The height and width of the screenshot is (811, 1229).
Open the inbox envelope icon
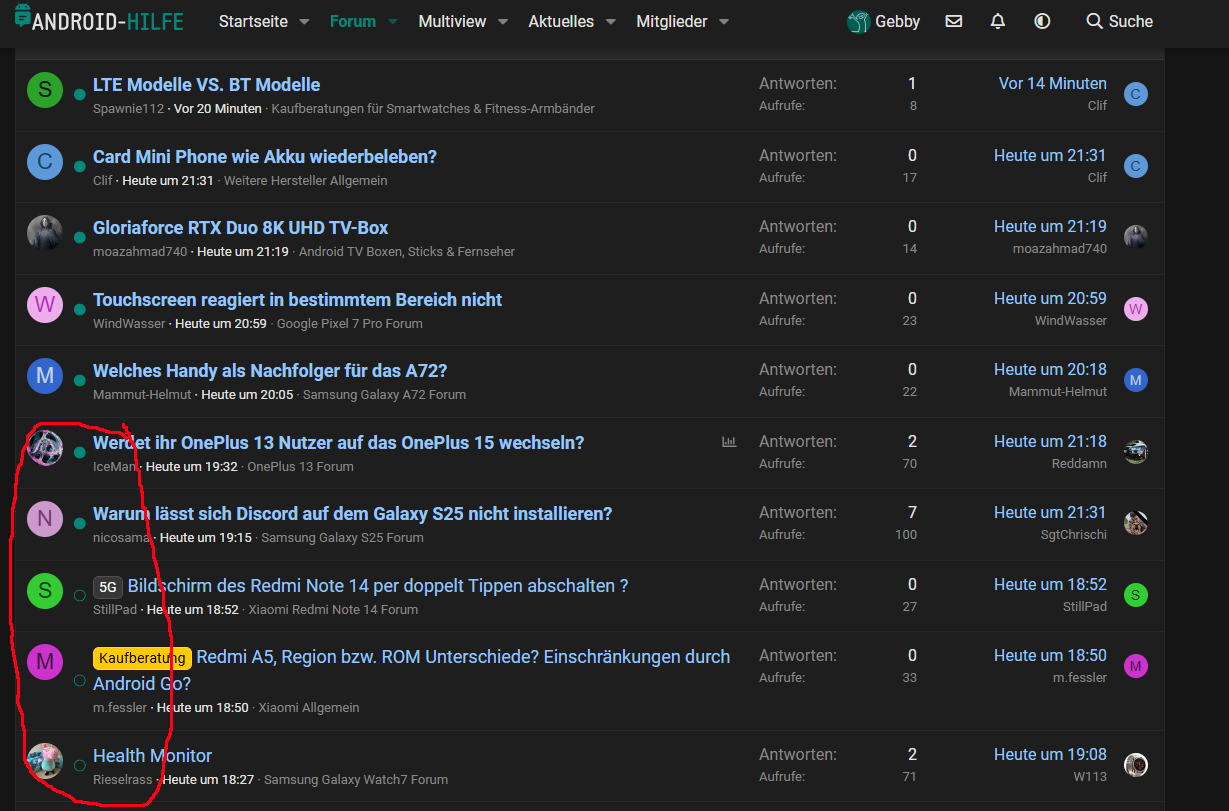point(953,21)
